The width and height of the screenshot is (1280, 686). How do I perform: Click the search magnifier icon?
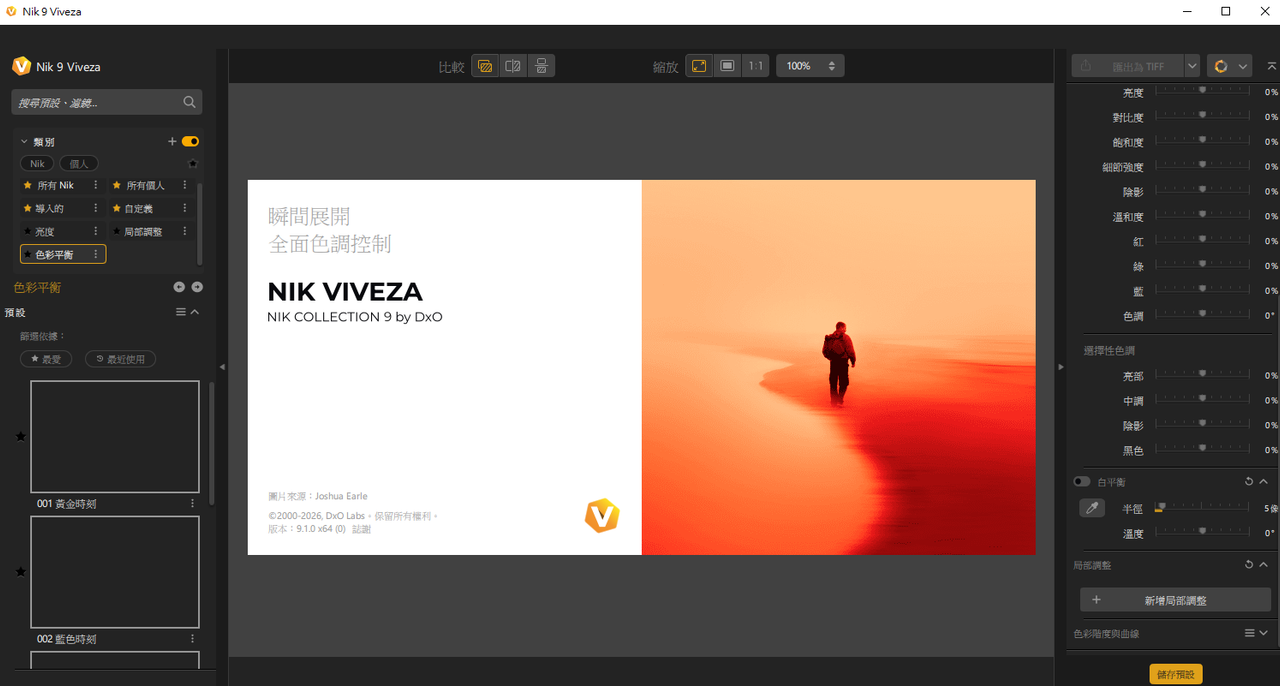[190, 102]
